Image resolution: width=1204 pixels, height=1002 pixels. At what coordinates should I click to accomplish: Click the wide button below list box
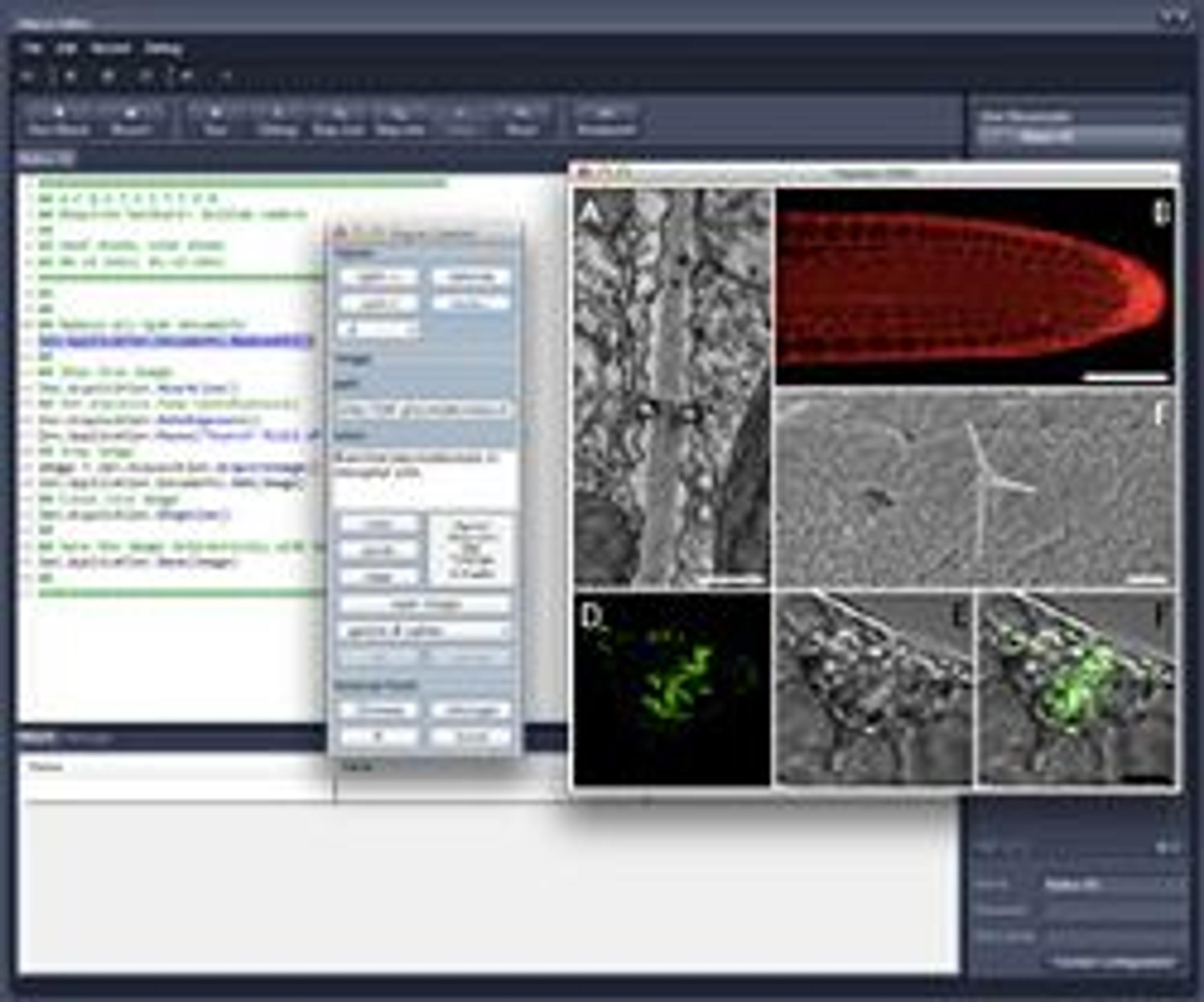(425, 604)
